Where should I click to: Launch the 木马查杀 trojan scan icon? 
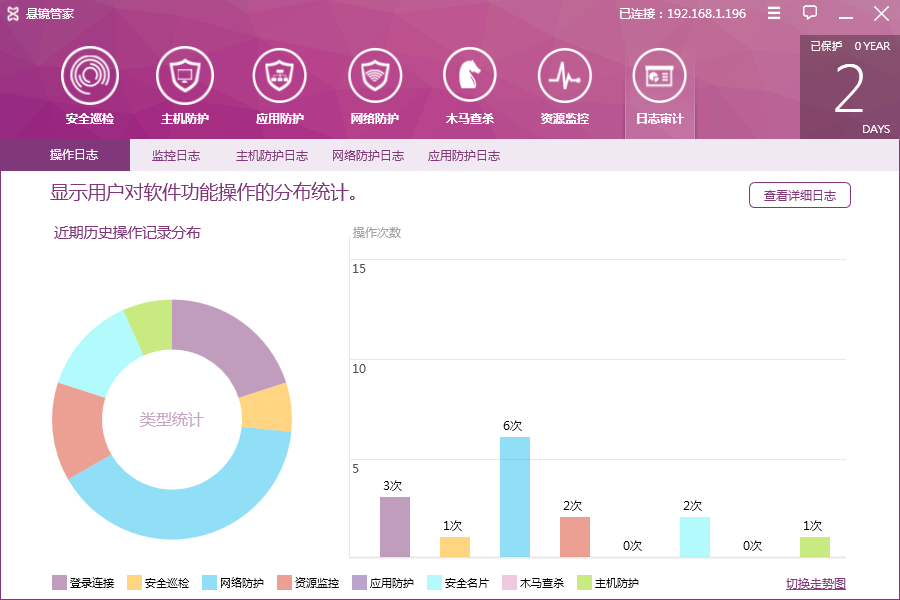(470, 75)
